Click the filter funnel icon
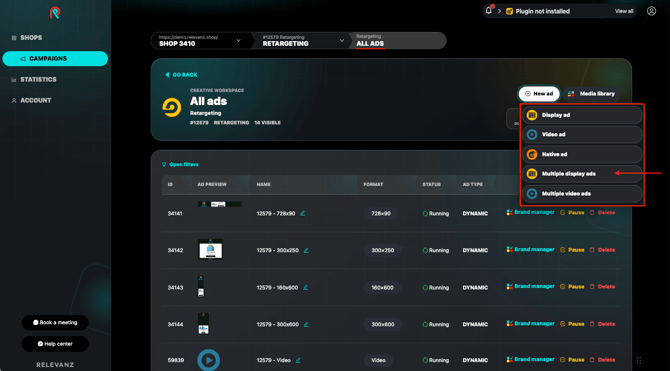 click(x=164, y=165)
